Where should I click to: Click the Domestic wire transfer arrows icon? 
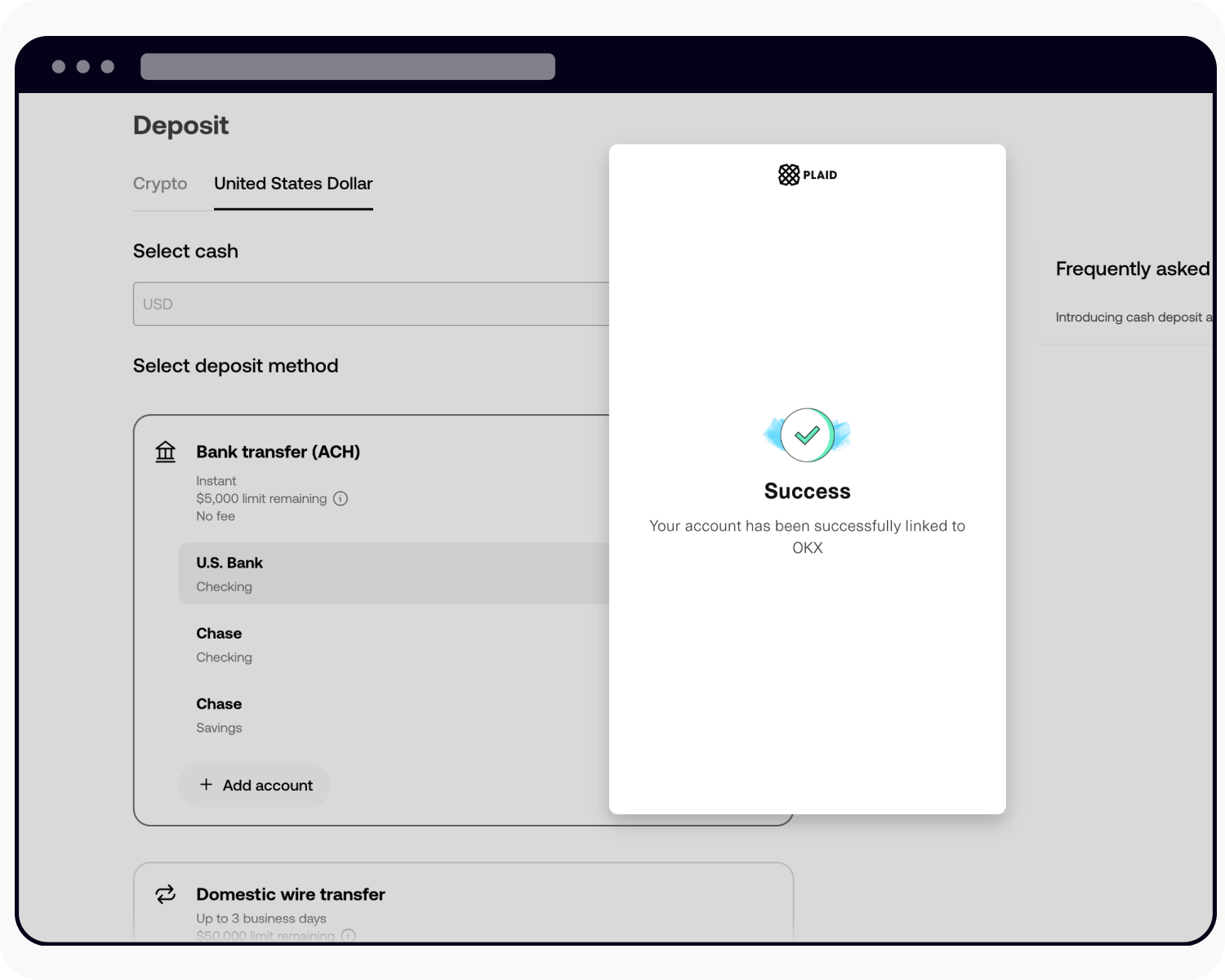[x=166, y=894]
